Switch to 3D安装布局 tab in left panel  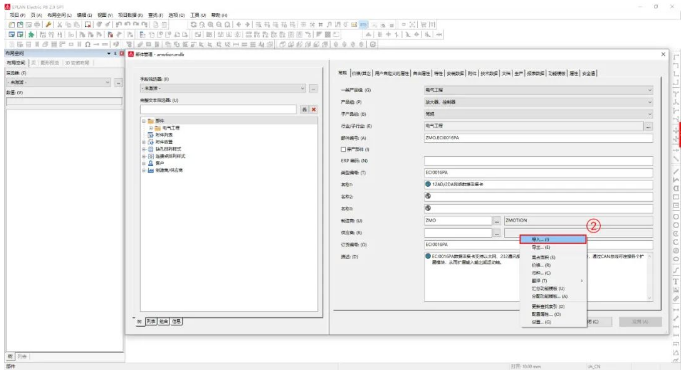point(77,63)
